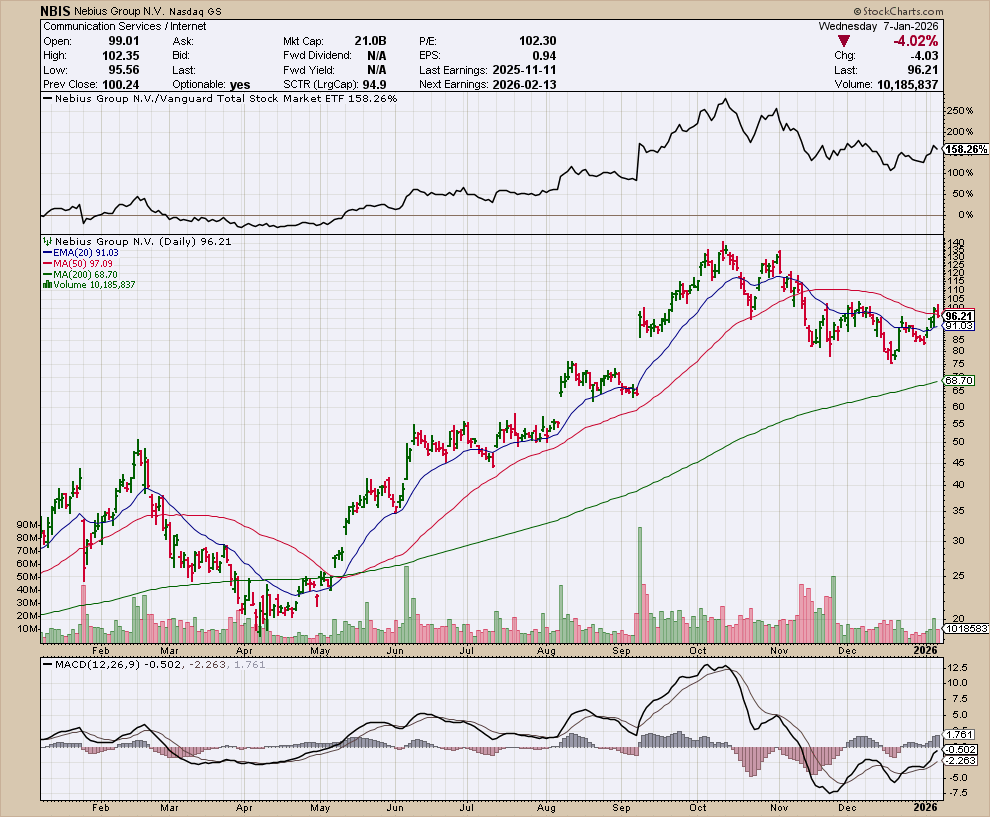The image size is (990, 817).
Task: Click the Next Earnings date 2026-02-13
Action: (x=524, y=85)
